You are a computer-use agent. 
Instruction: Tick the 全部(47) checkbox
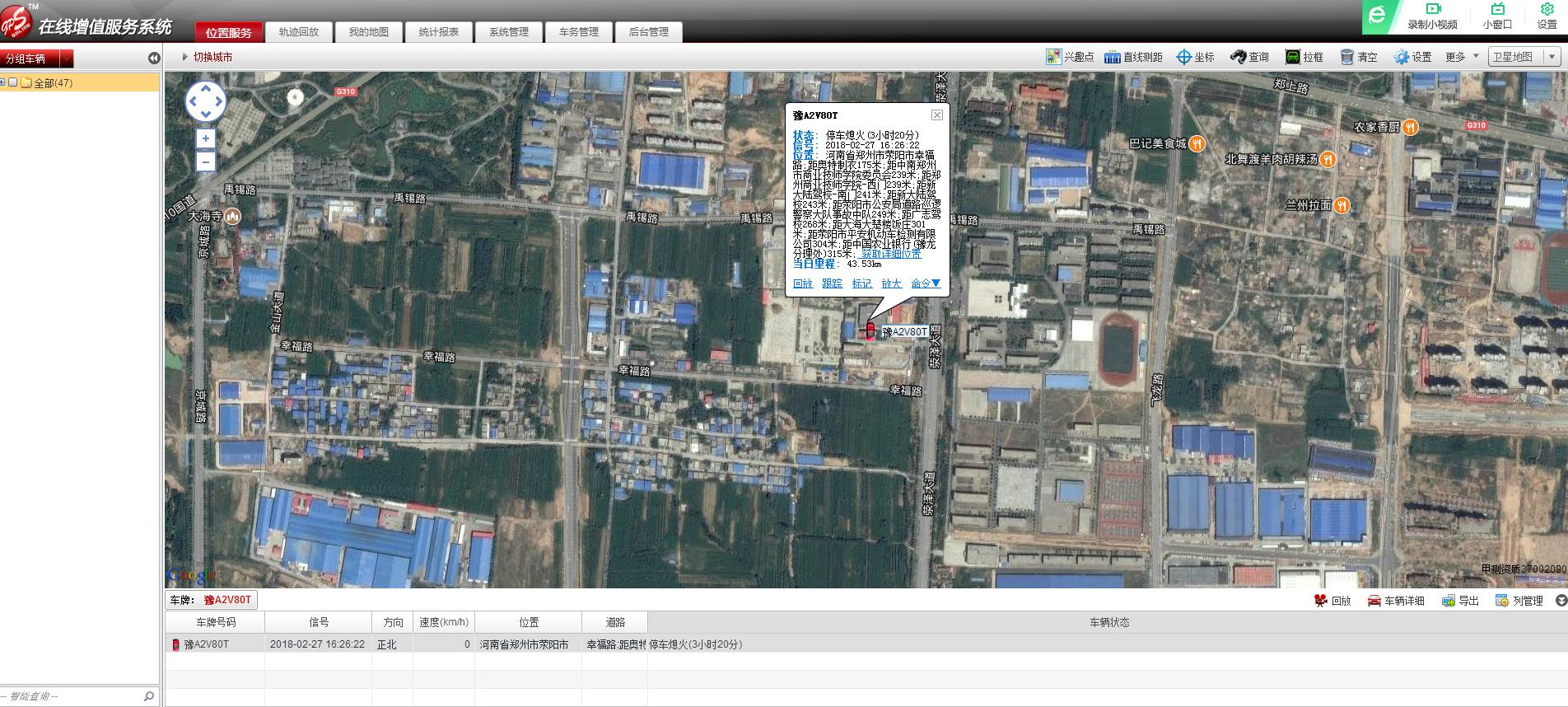[x=13, y=82]
